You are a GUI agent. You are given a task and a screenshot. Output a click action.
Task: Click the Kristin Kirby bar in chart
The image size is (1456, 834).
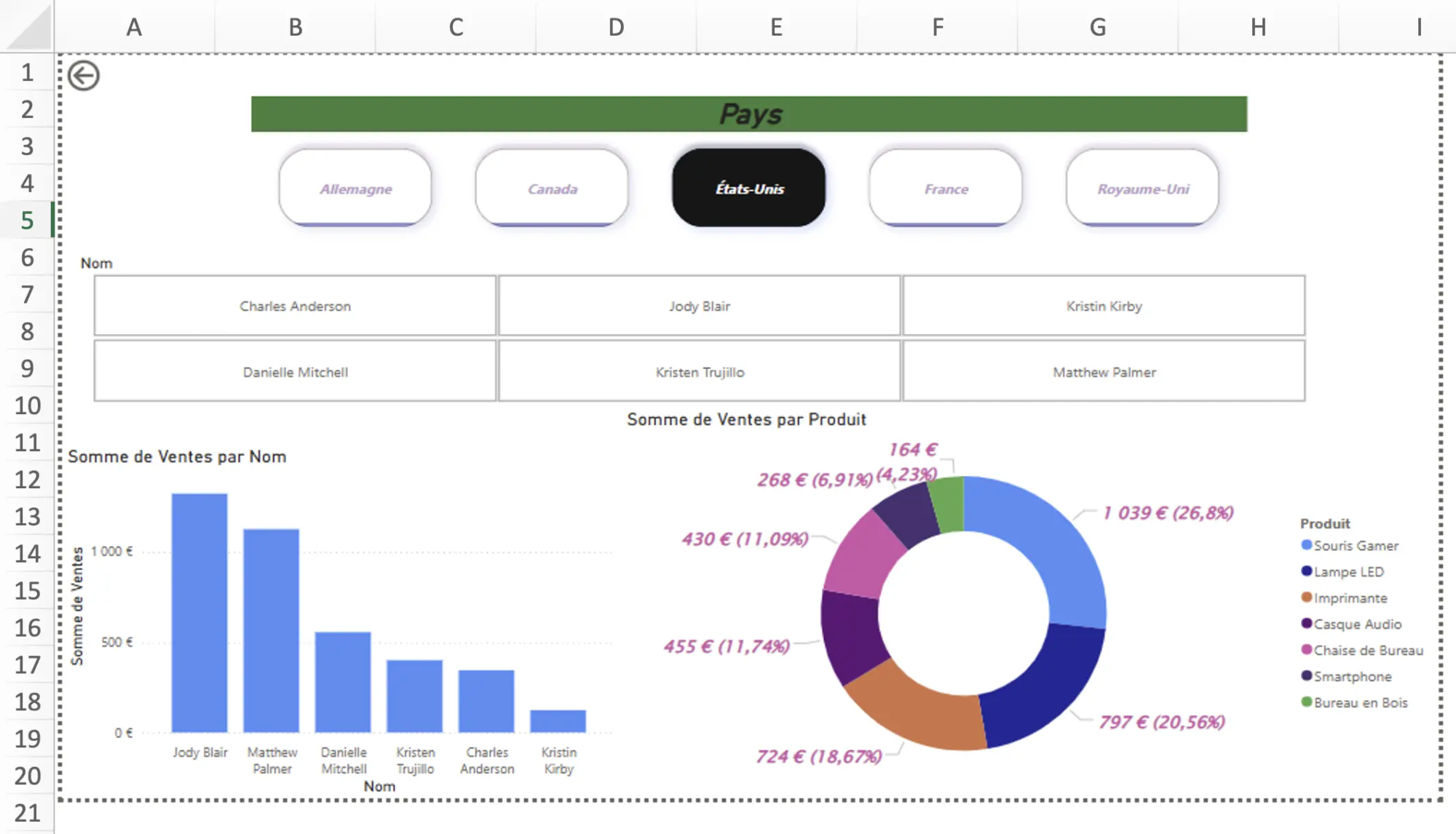click(558, 720)
